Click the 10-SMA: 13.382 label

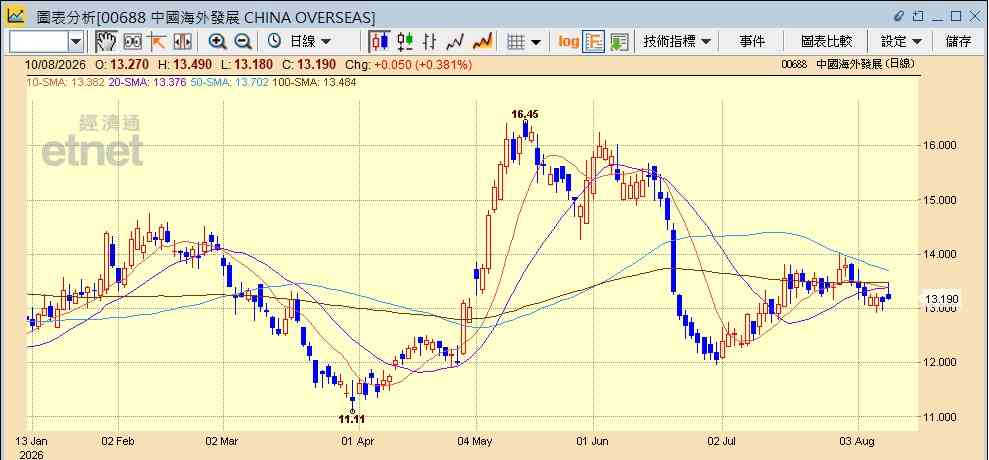coord(66,82)
